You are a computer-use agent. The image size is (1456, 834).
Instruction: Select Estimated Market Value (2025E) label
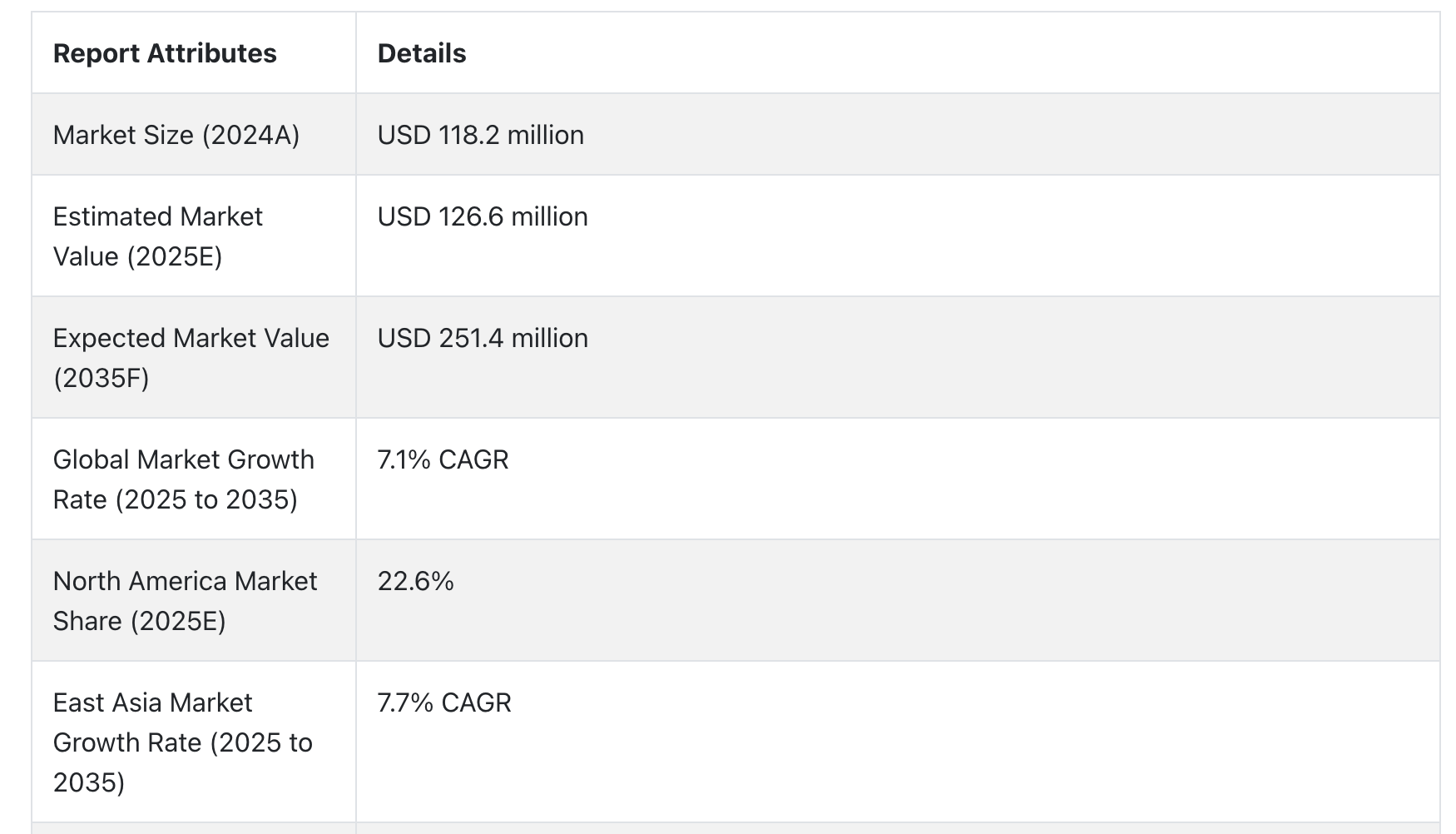(158, 236)
